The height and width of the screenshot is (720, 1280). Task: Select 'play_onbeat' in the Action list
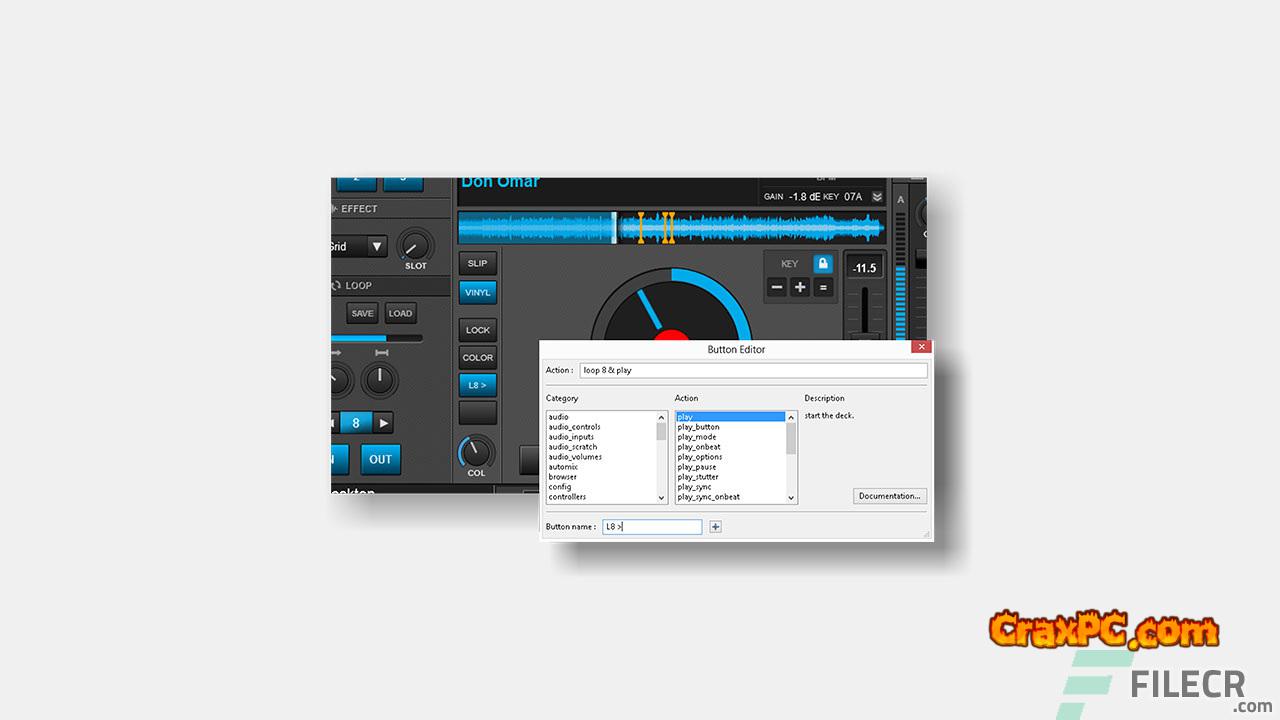click(699, 447)
